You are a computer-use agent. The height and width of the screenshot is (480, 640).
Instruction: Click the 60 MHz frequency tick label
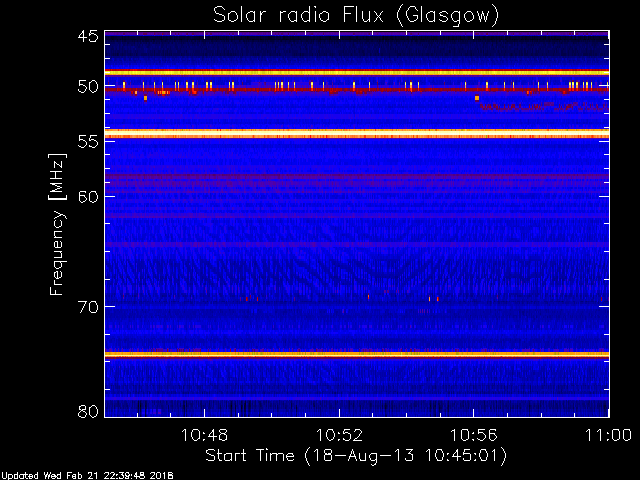[x=87, y=196]
